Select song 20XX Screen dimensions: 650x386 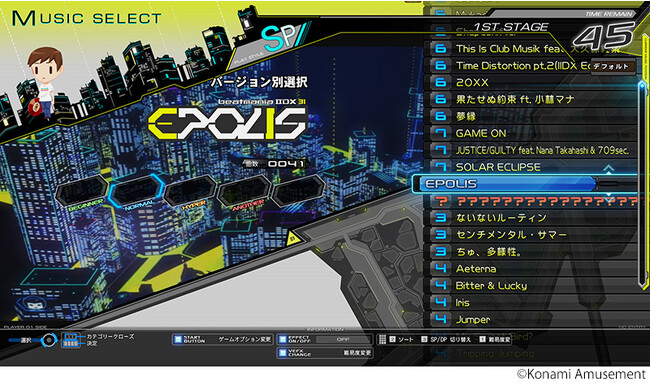[532, 83]
